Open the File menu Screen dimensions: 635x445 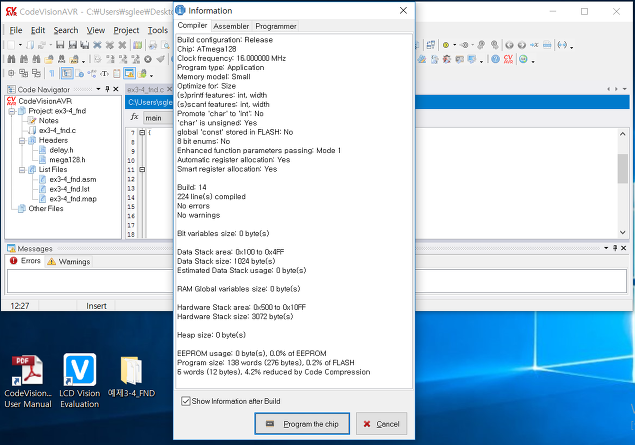pyautogui.click(x=16, y=30)
